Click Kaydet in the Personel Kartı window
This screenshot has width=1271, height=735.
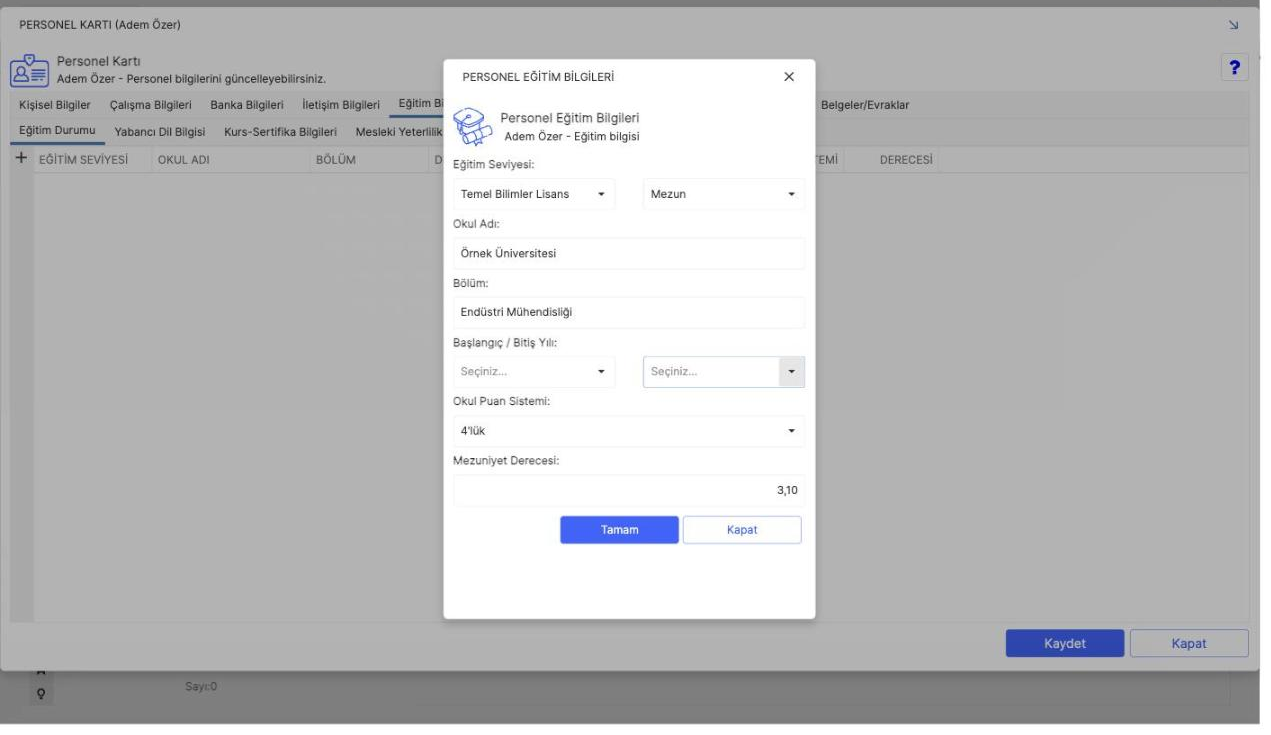point(1065,643)
